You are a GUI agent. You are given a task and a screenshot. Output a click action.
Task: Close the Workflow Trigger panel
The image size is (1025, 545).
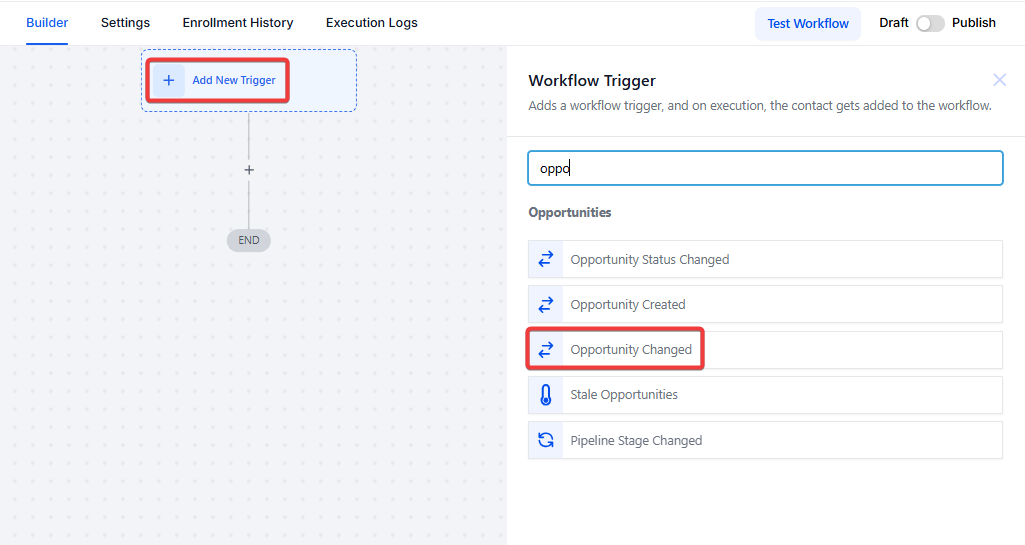tap(999, 80)
